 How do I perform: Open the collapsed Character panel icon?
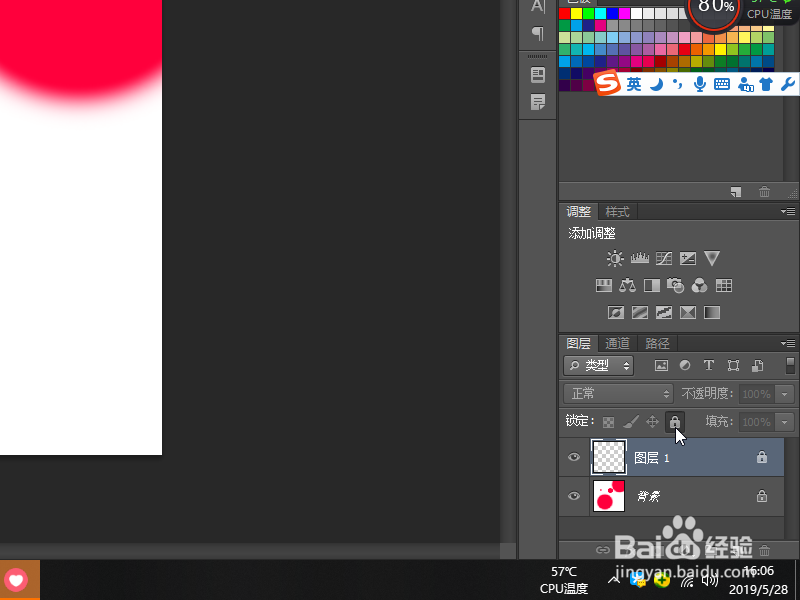pos(538,6)
